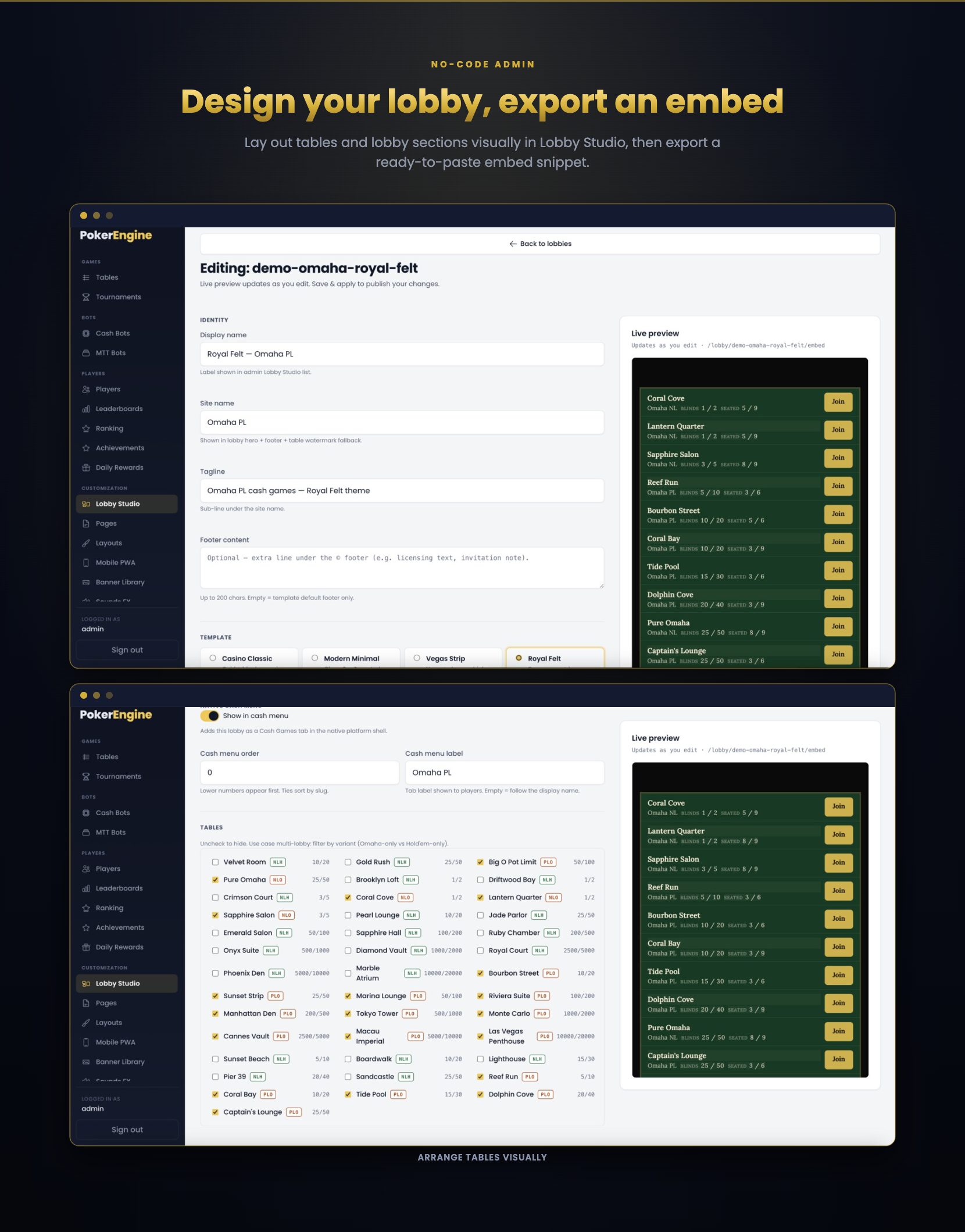Click Tables icon in top window sidebar

click(x=86, y=277)
